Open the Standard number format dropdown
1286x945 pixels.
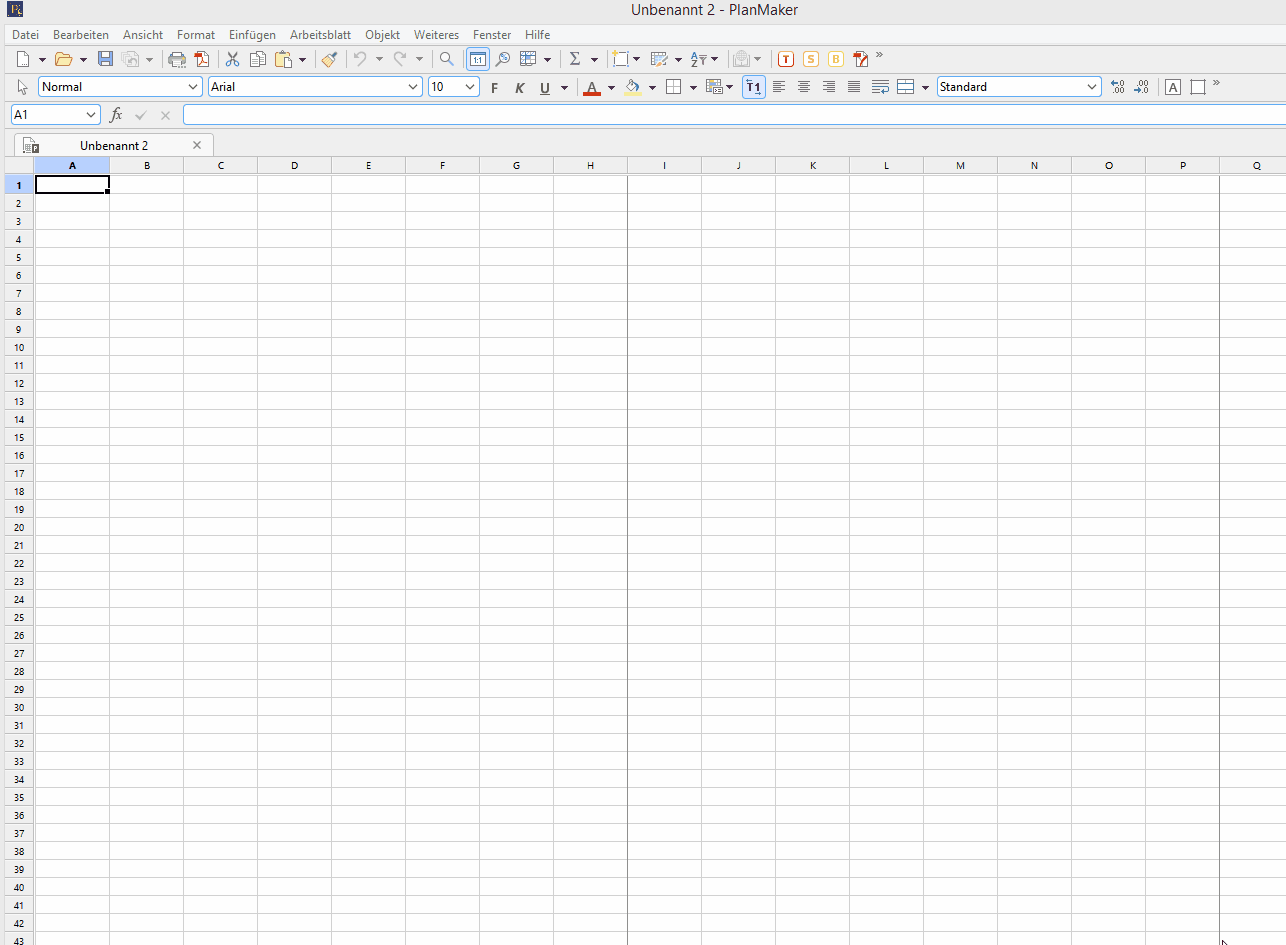click(1092, 87)
